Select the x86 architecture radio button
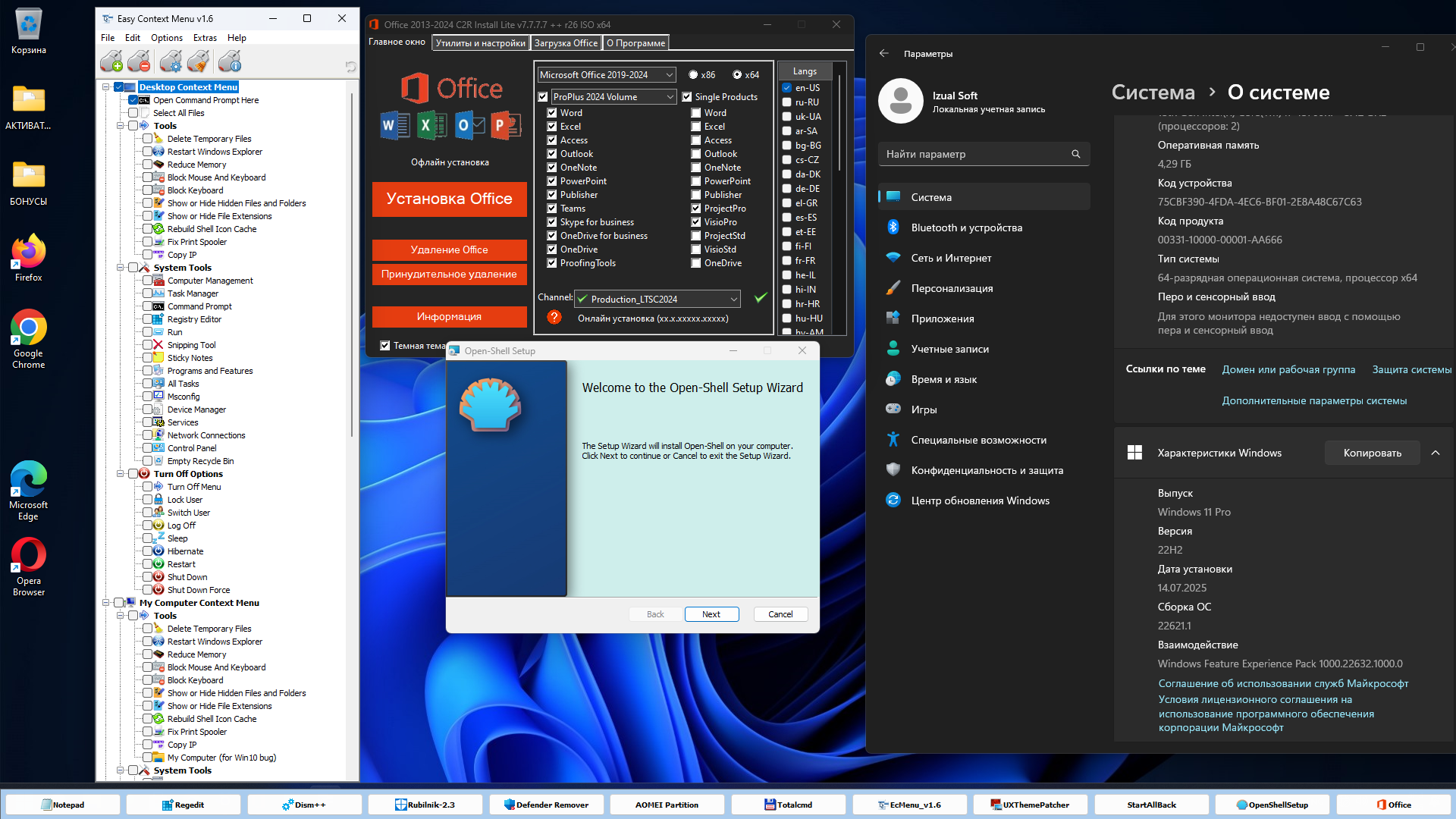This screenshot has width=1456, height=819. 693,75
